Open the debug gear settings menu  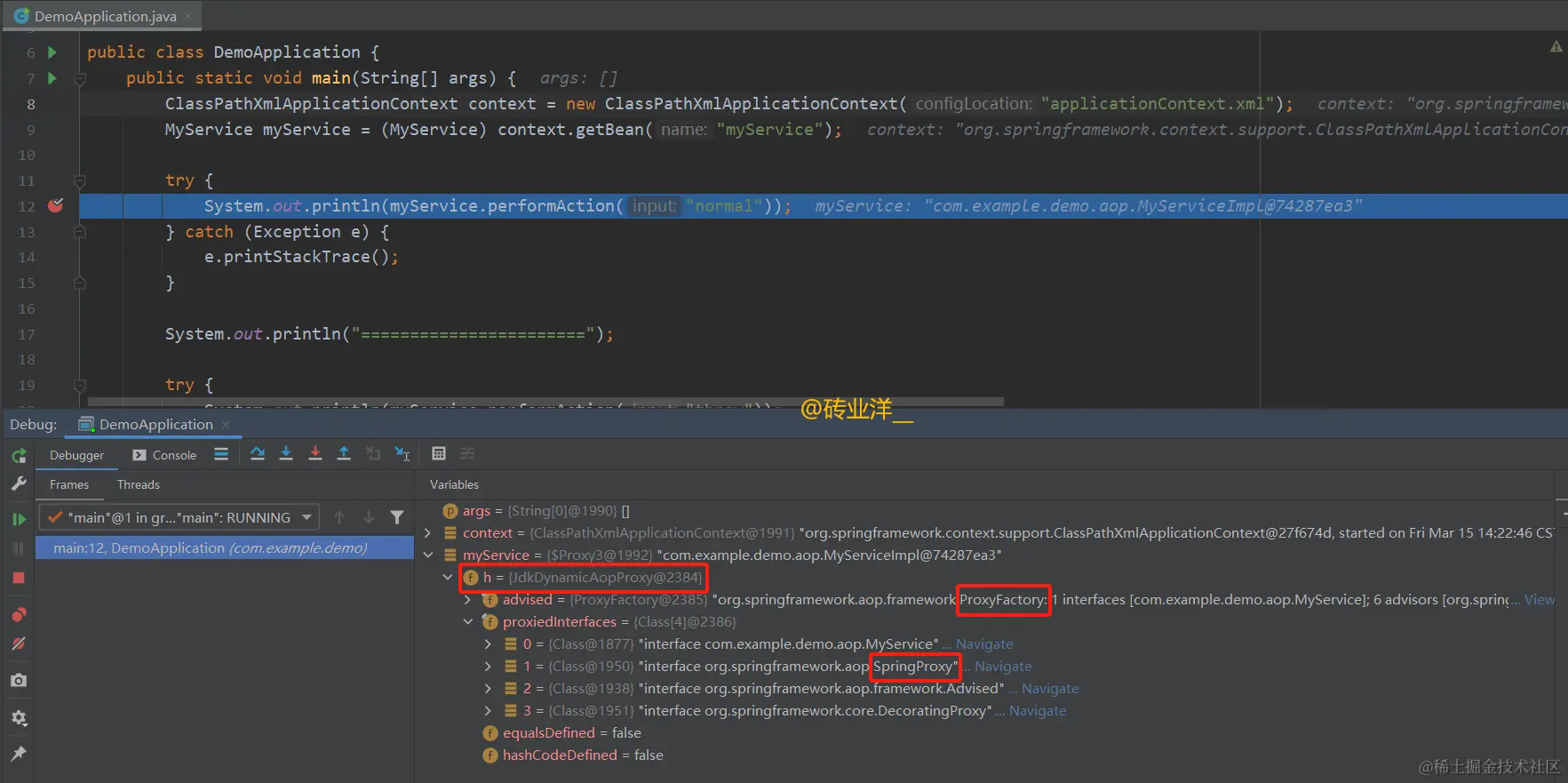19,718
